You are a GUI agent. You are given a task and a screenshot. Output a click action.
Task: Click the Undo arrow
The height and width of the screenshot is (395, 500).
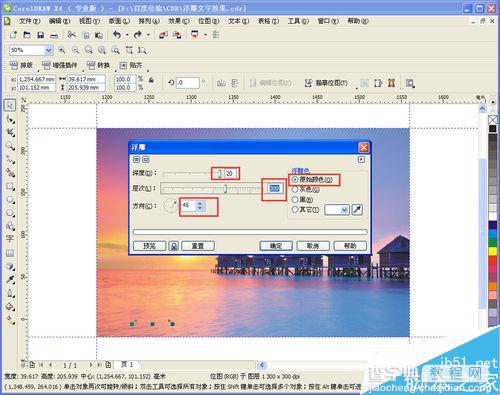point(116,34)
